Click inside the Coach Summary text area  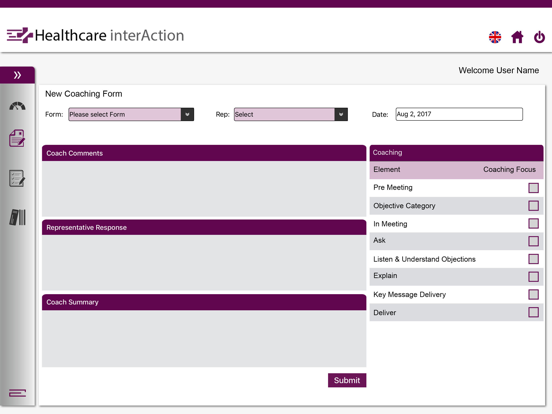tap(204, 338)
